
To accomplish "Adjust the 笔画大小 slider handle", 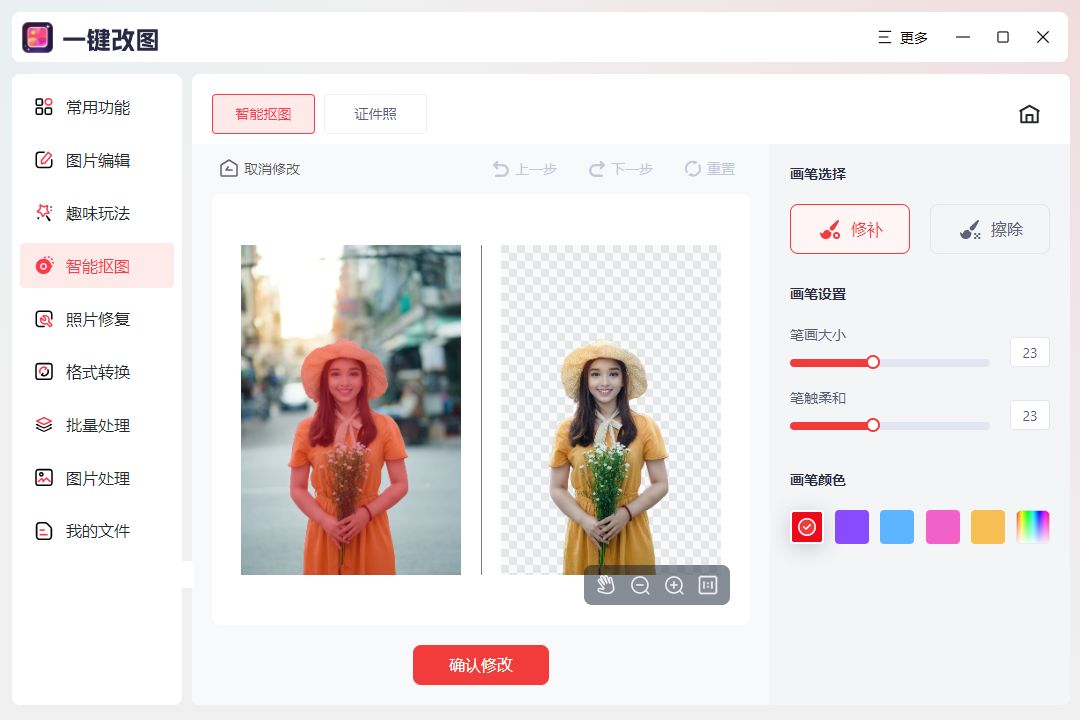I will [873, 362].
